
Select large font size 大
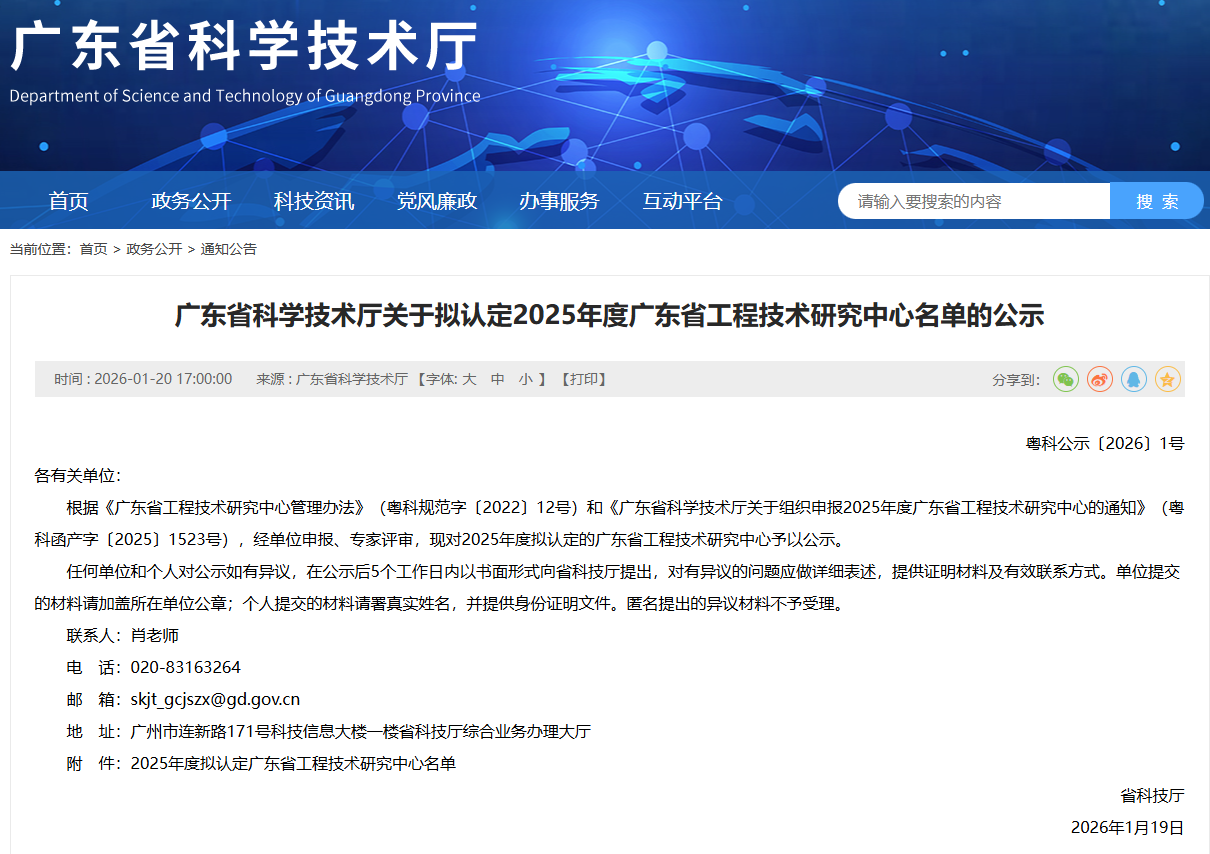tap(470, 379)
